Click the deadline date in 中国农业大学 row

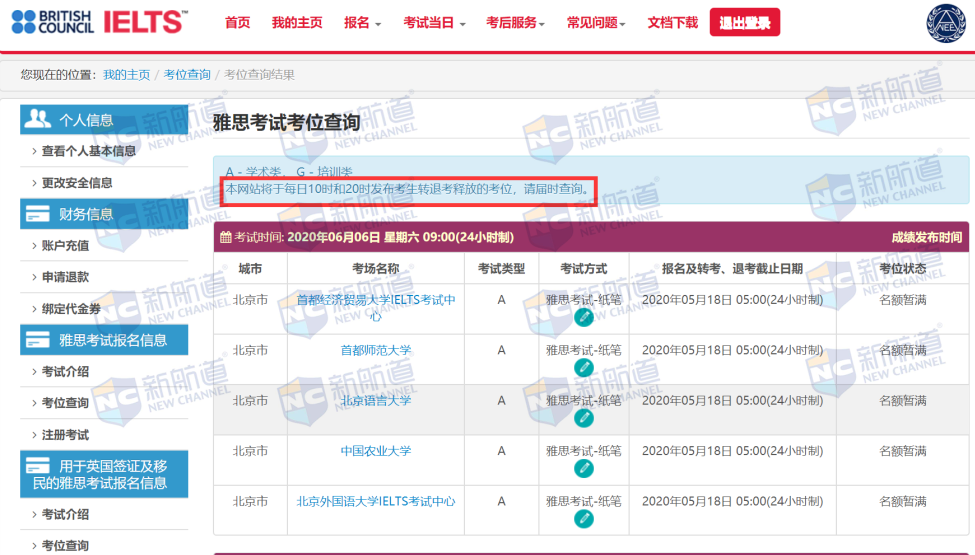[x=732, y=451]
